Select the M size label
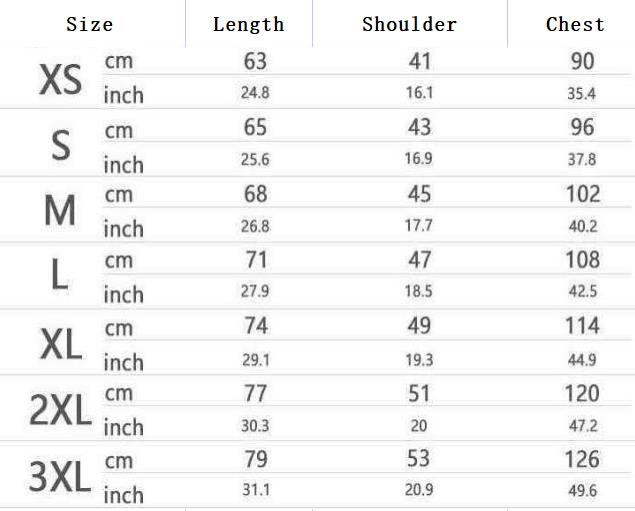Viewport: 635px width, 511px height. (60, 211)
